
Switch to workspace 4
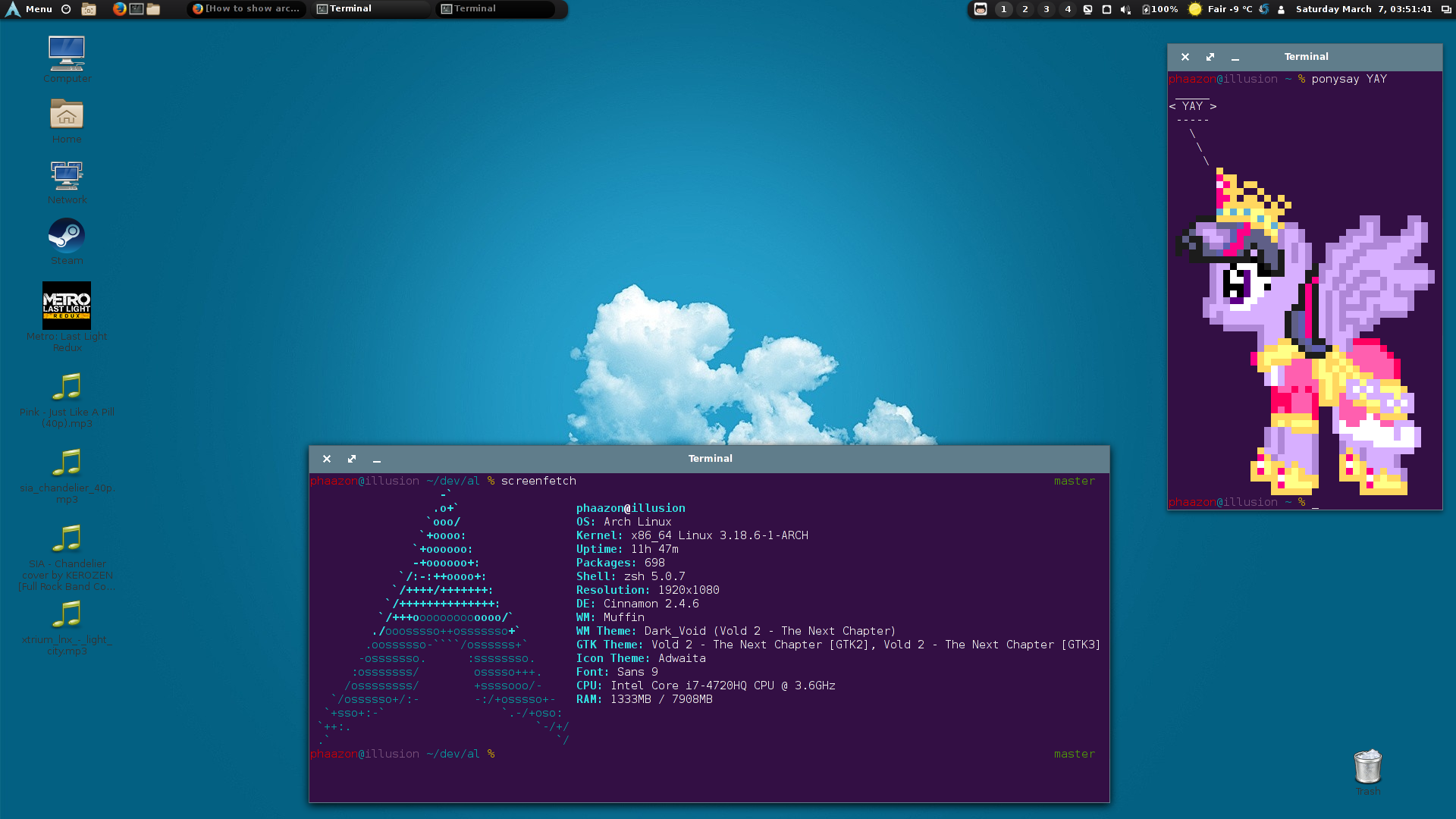pyautogui.click(x=1068, y=9)
